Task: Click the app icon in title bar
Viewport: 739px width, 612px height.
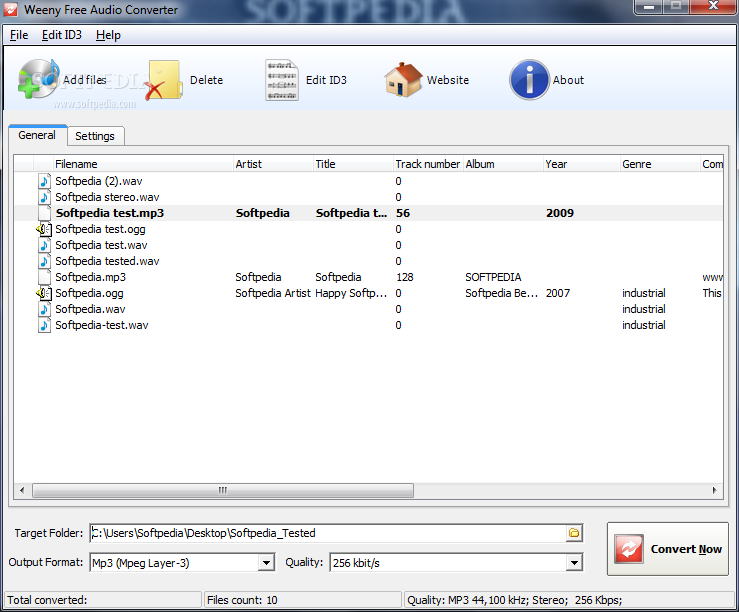Action: pyautogui.click(x=11, y=9)
